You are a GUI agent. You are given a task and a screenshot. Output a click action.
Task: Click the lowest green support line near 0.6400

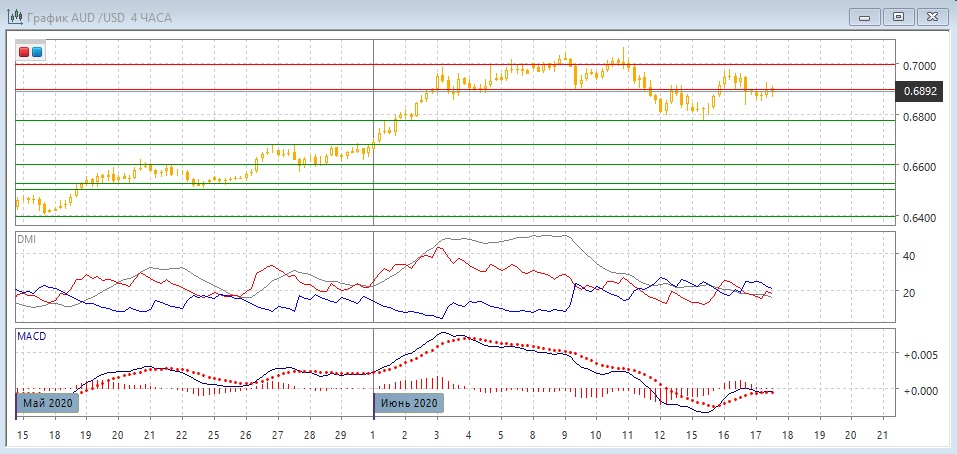pyautogui.click(x=250, y=216)
